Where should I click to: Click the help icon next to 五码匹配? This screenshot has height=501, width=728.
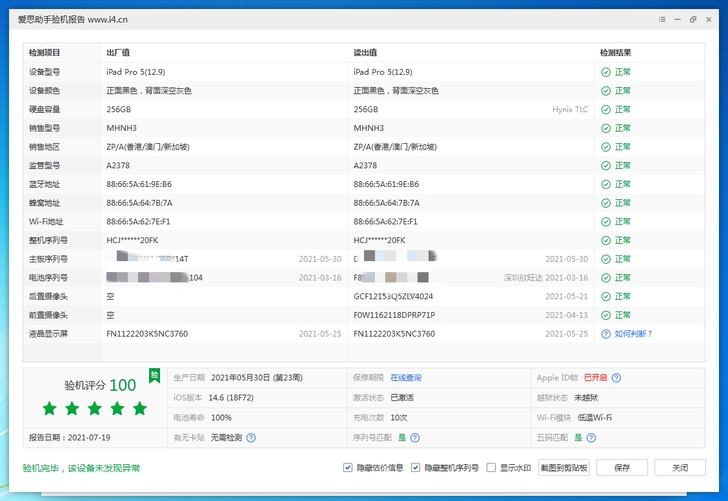tap(591, 438)
